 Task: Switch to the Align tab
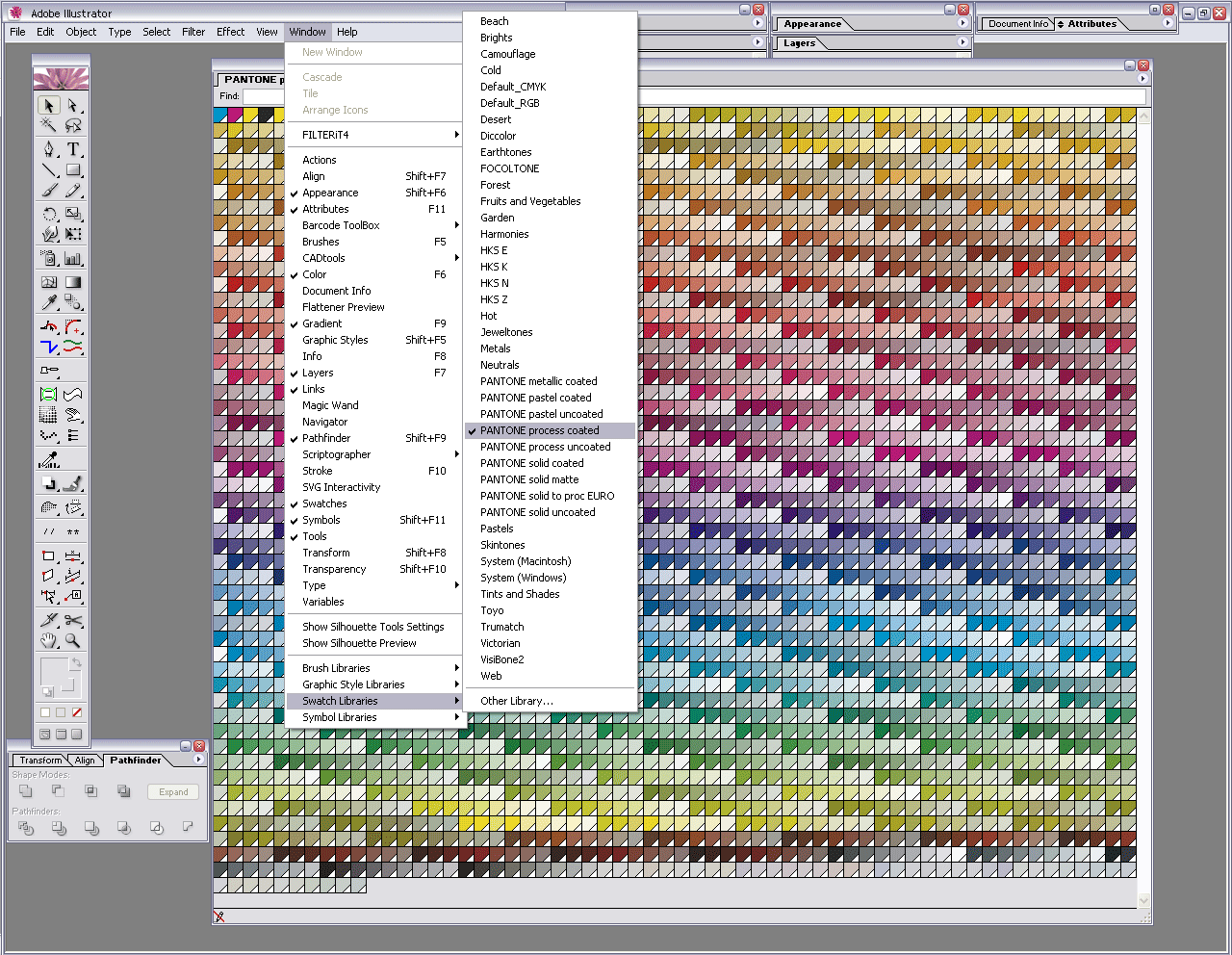[85, 761]
